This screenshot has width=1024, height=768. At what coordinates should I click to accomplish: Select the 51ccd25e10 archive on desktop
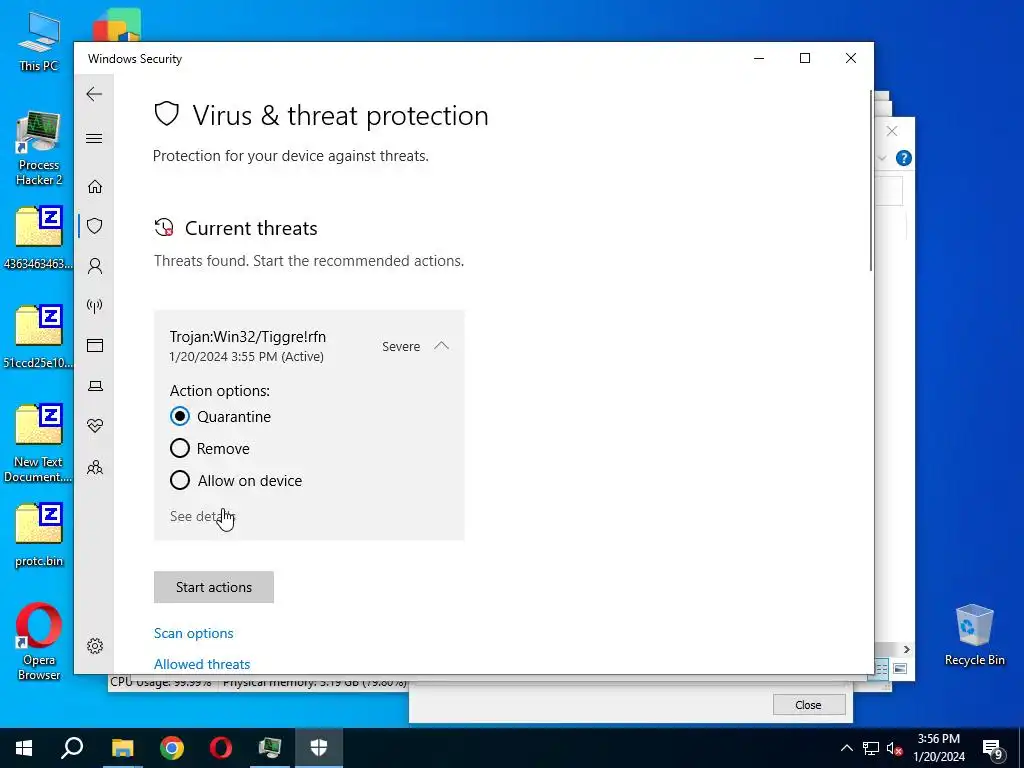point(39,337)
